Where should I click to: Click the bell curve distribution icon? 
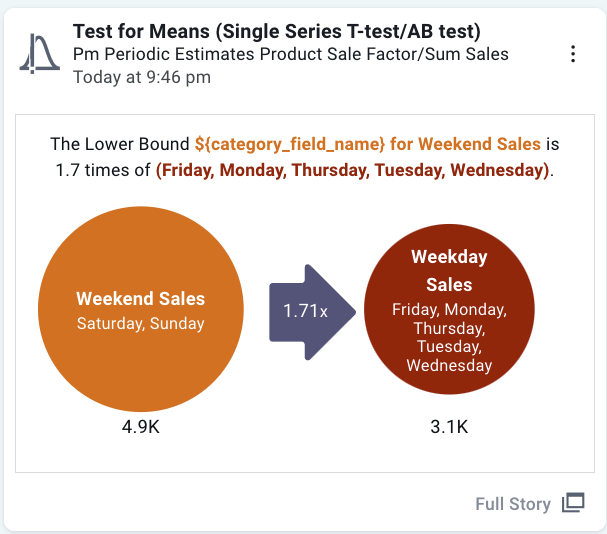point(40,53)
